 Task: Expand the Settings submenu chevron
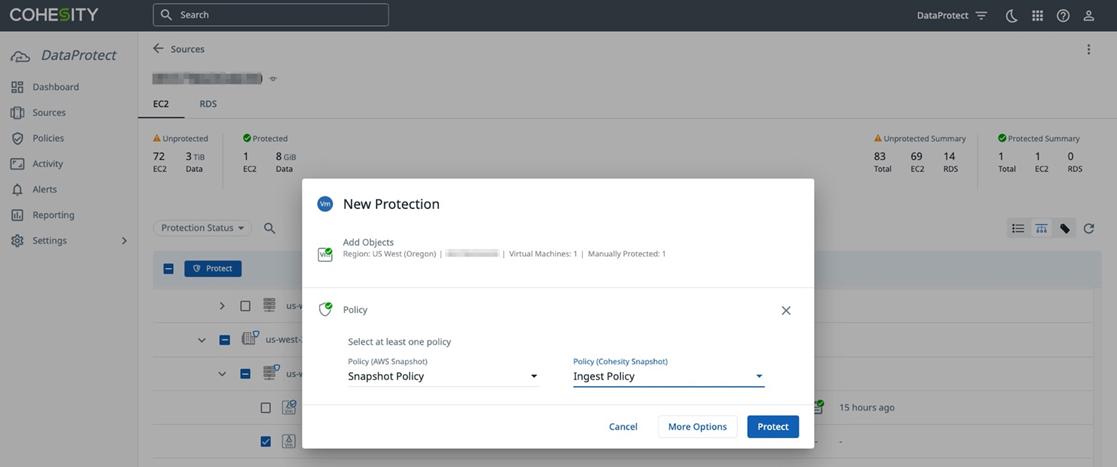point(124,241)
